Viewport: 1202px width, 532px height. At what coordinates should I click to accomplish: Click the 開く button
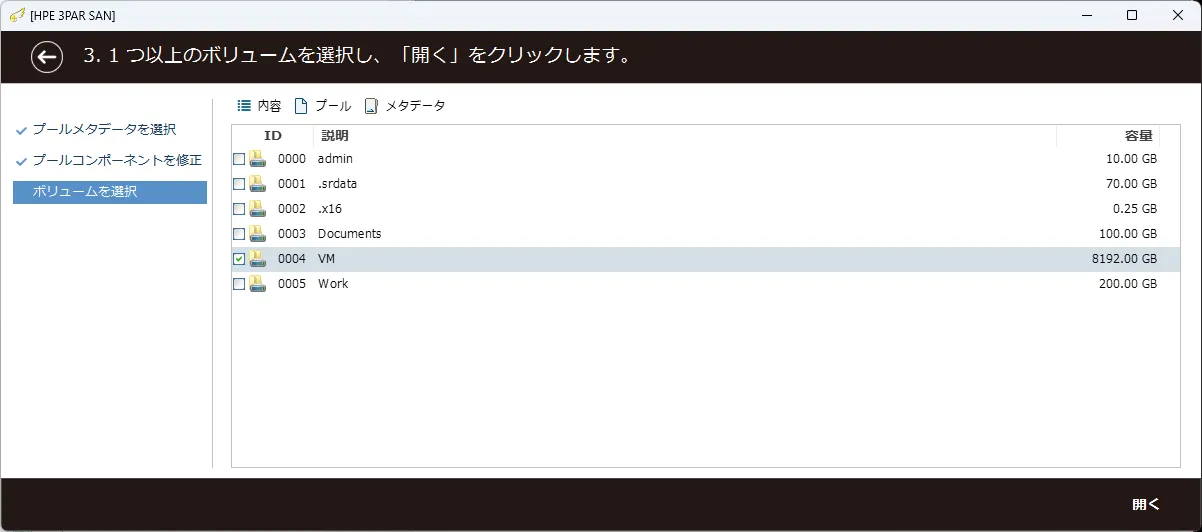pos(1146,504)
